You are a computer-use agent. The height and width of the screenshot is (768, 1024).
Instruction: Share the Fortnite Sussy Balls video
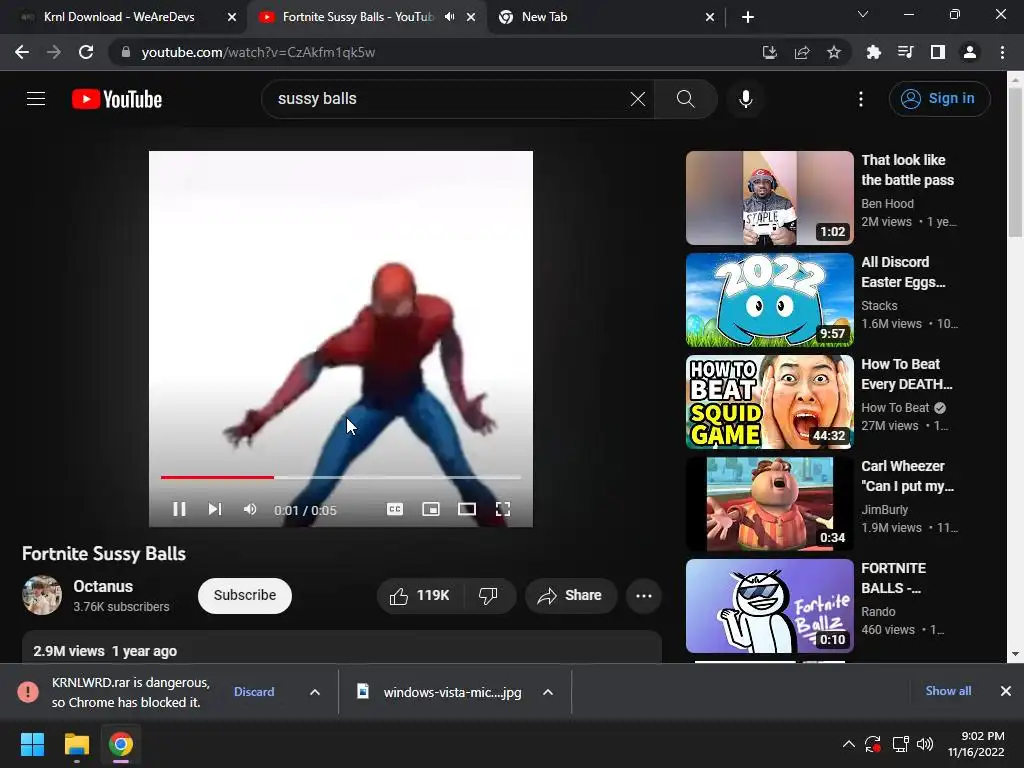pyautogui.click(x=570, y=596)
